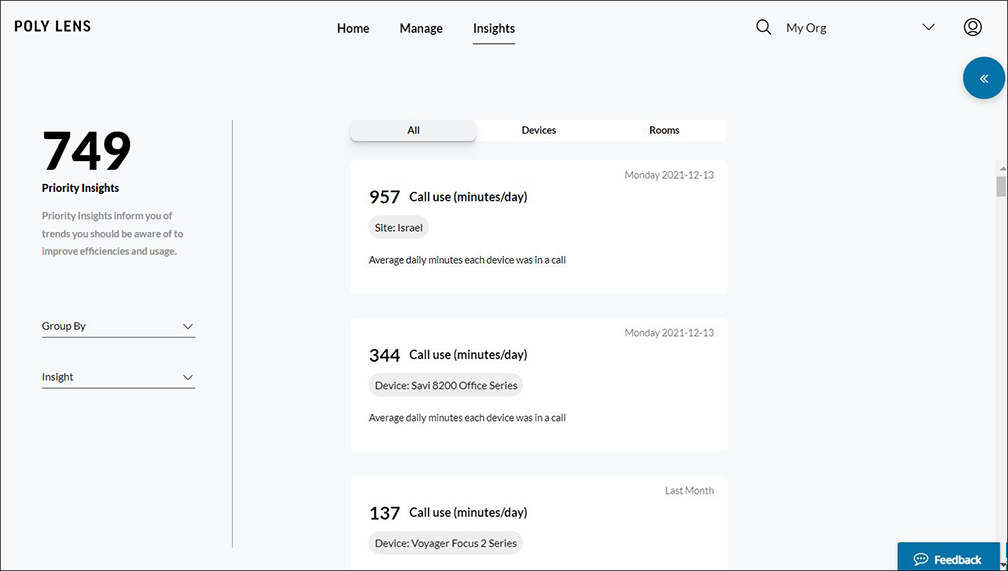This screenshot has height=571, width=1008.
Task: Open the 137 Call use insight card
Action: 539,522
